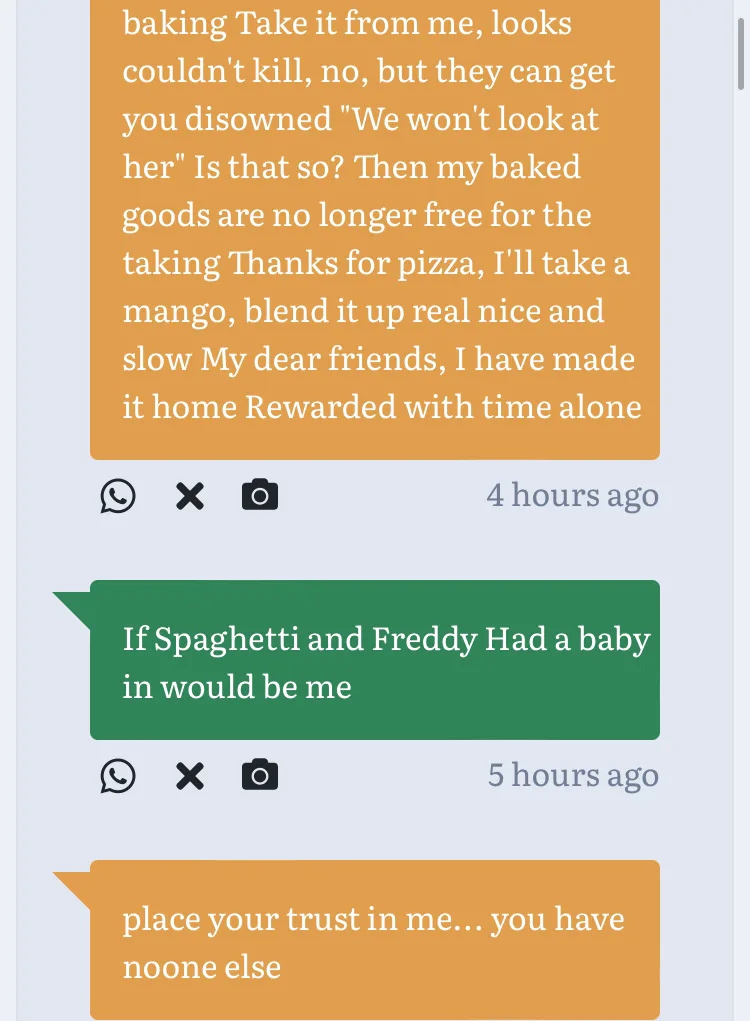Share the Spaghetti and Freddy message on X
Screen dimensions: 750x1021
[189, 776]
